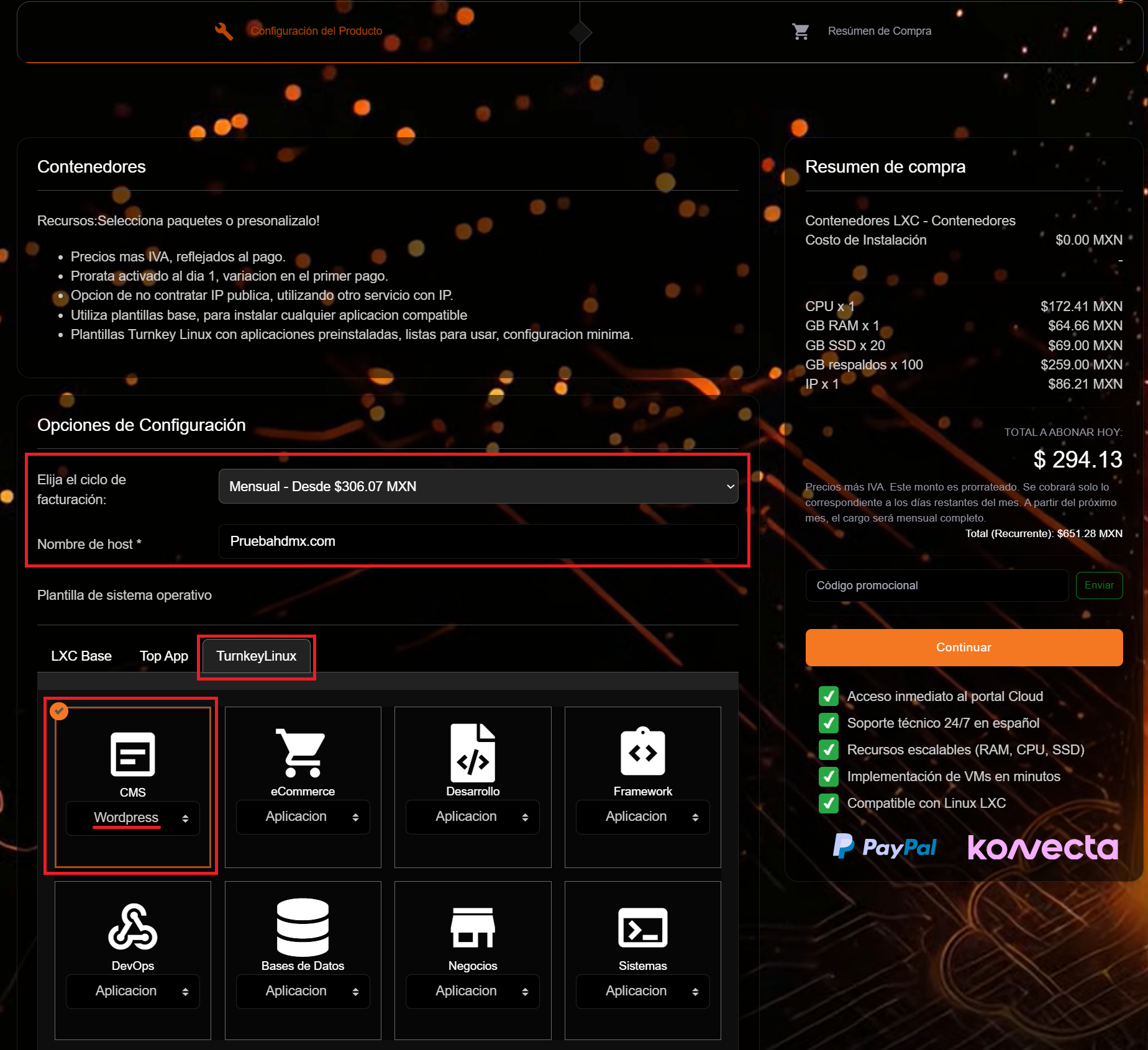The height and width of the screenshot is (1050, 1148).
Task: Open the billing cycle Mensual dropdown
Action: pyautogui.click(x=478, y=486)
